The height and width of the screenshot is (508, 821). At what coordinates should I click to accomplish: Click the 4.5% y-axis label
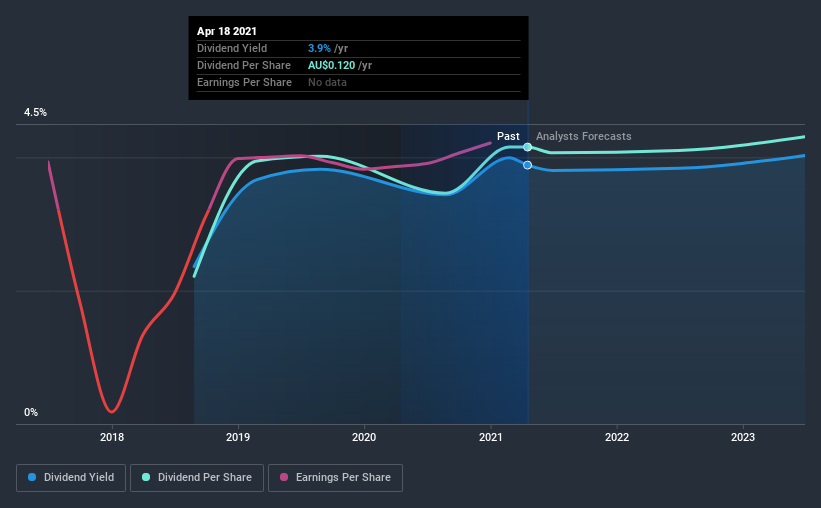[x=35, y=113]
